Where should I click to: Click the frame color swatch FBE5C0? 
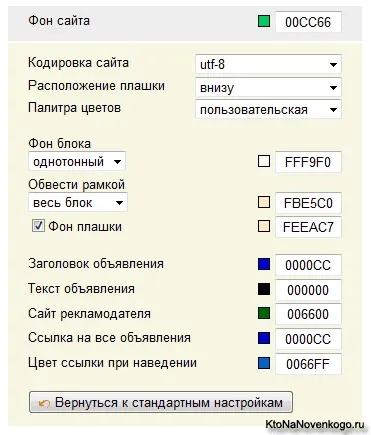pos(264,202)
